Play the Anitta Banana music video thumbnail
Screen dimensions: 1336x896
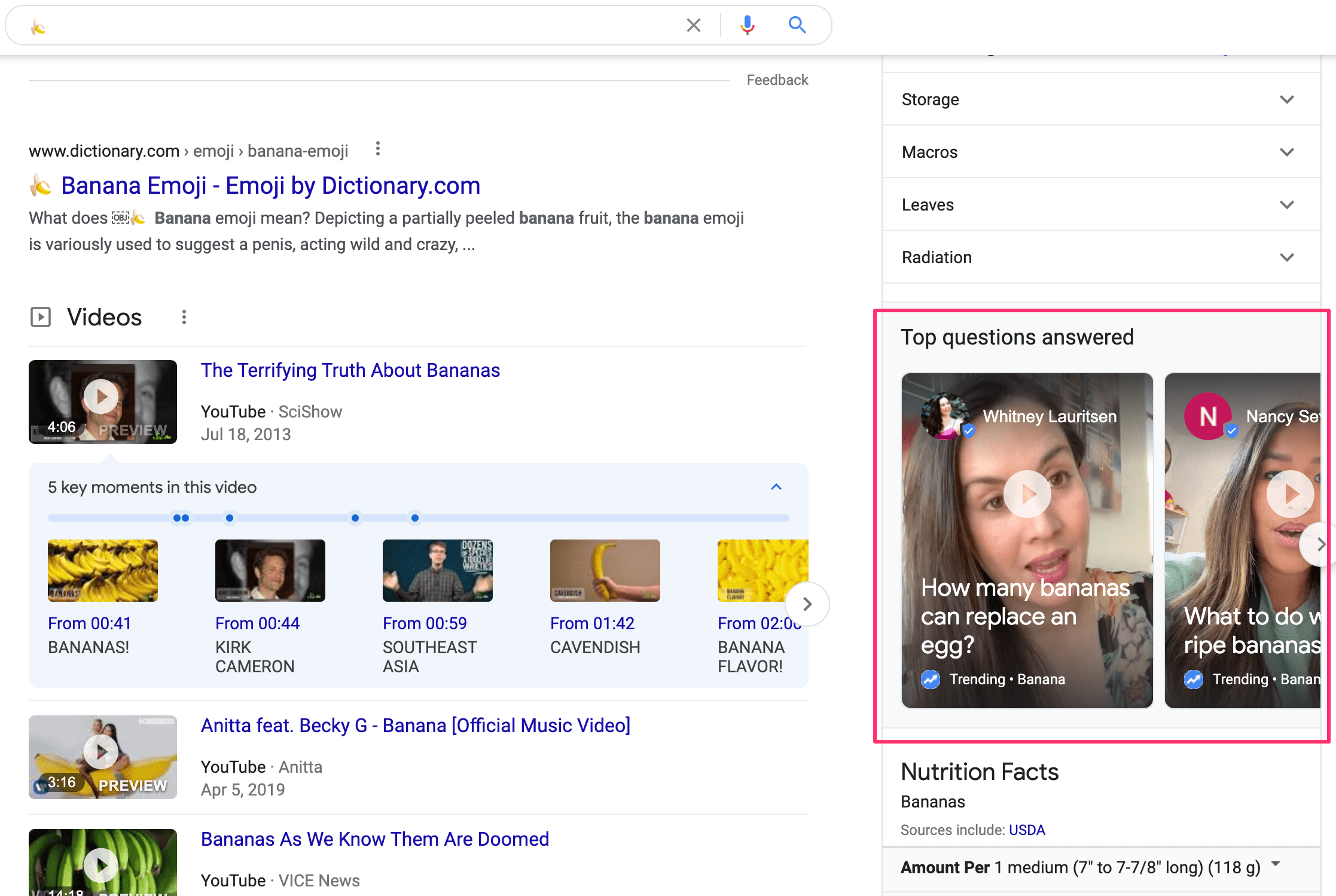pyautogui.click(x=103, y=757)
